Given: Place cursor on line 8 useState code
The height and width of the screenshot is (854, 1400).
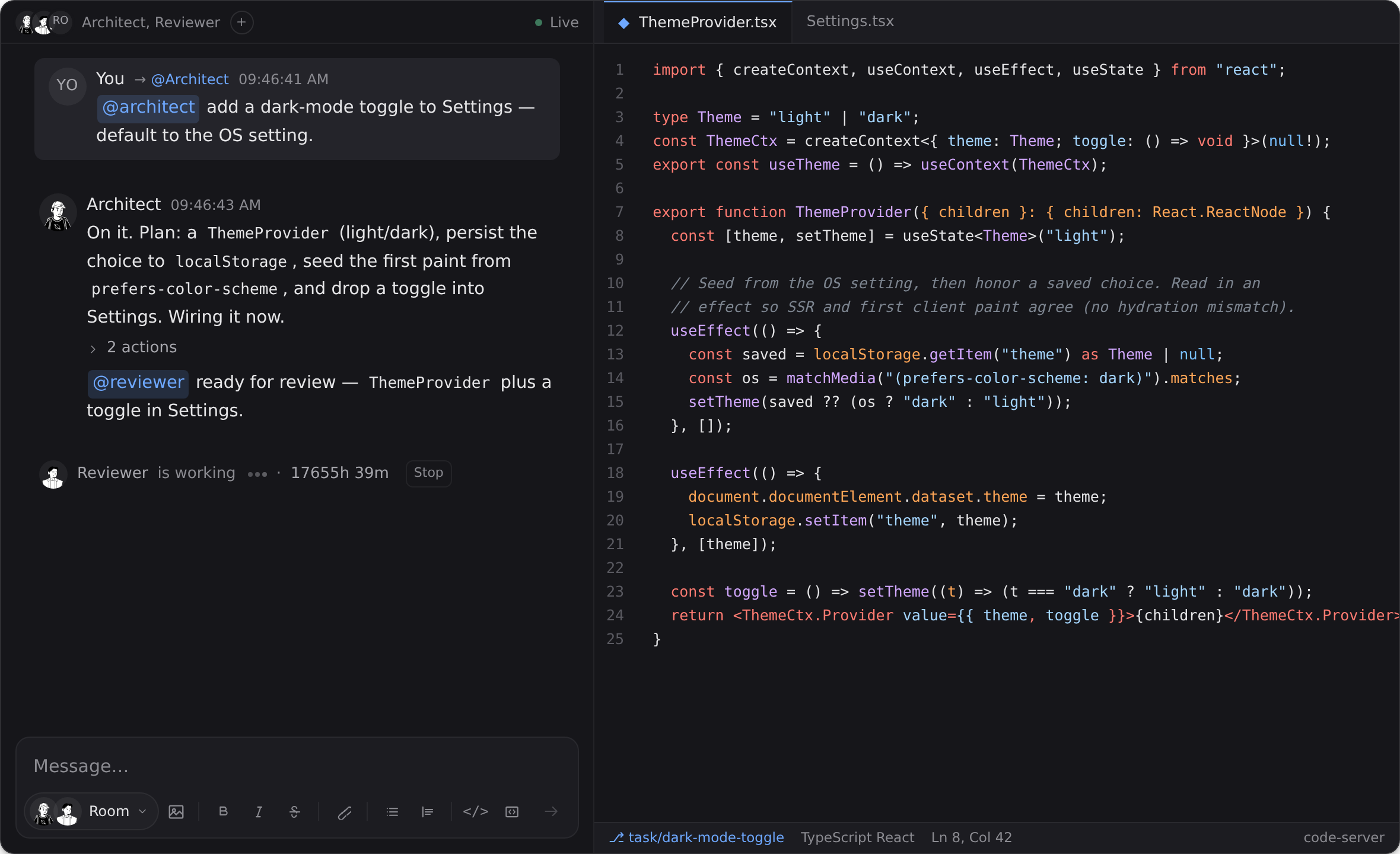Looking at the screenshot, I should pyautogui.click(x=898, y=236).
